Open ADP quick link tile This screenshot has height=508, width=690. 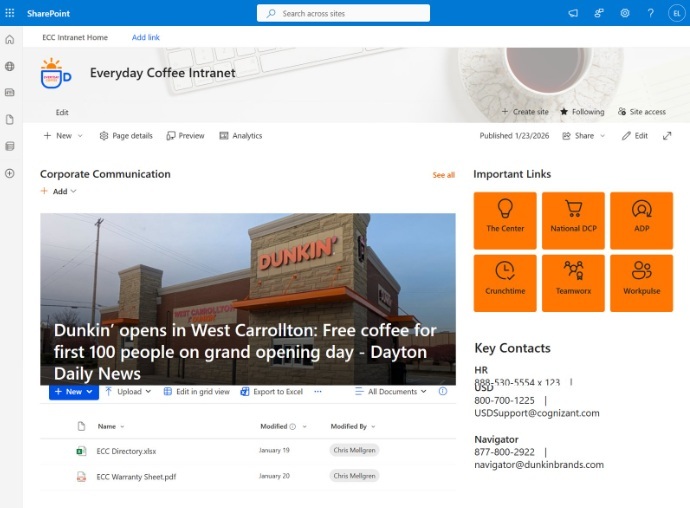[642, 221]
